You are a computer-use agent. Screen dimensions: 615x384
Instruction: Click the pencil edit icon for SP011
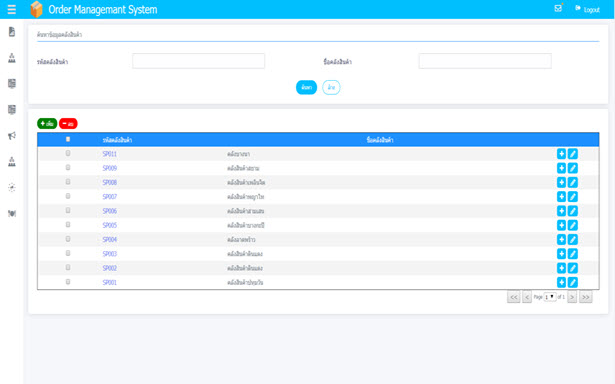click(x=573, y=154)
